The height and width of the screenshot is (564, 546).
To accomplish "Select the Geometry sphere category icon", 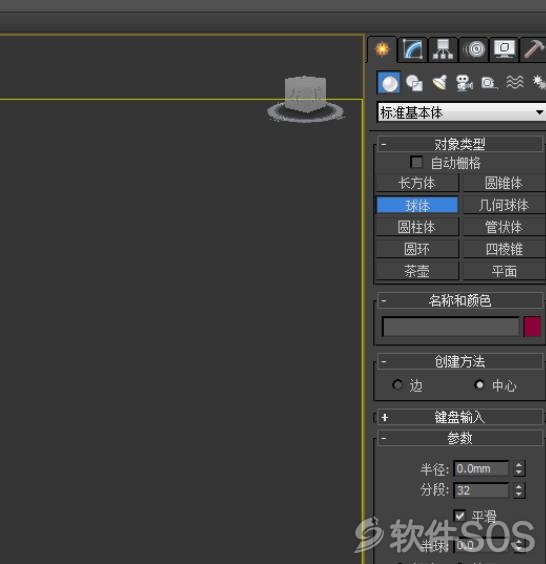I will tap(388, 82).
